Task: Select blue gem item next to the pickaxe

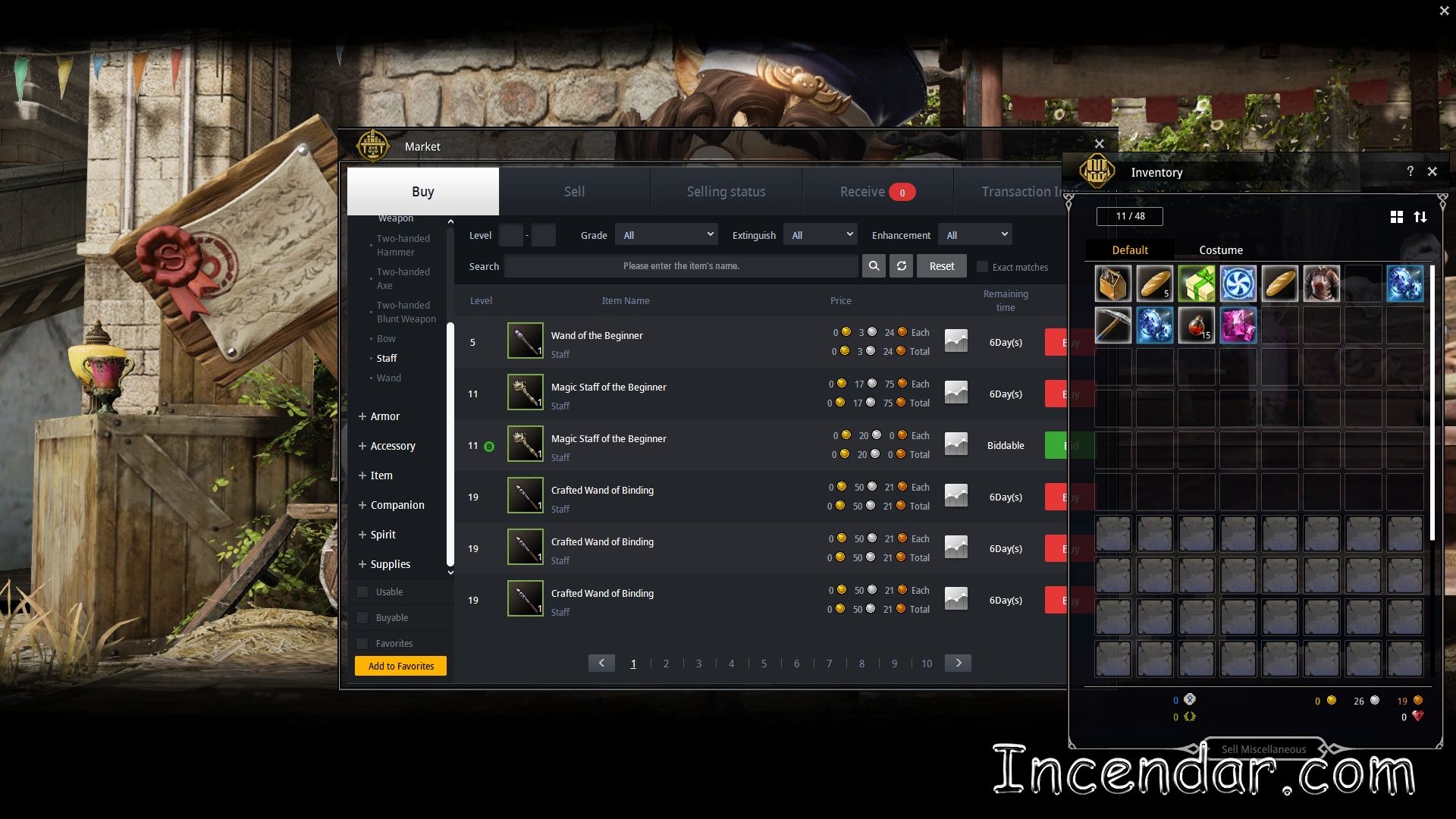Action: [1154, 325]
